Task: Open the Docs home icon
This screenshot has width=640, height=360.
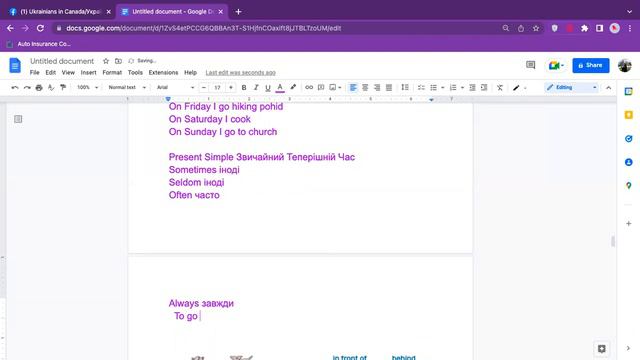Action: click(x=15, y=65)
